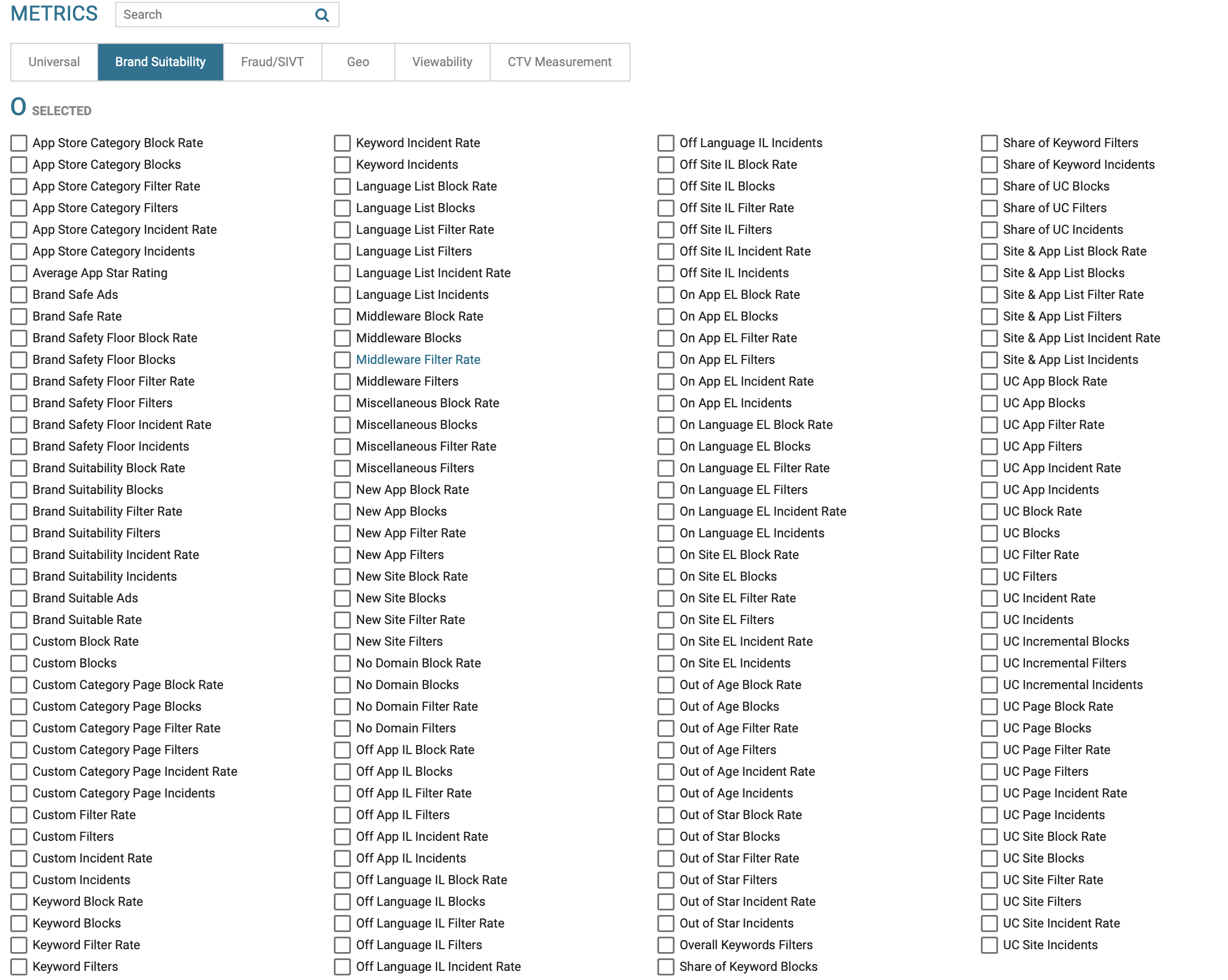This screenshot has height=980, width=1228.
Task: Open the Fraud/SIVT tab
Action: pos(272,62)
